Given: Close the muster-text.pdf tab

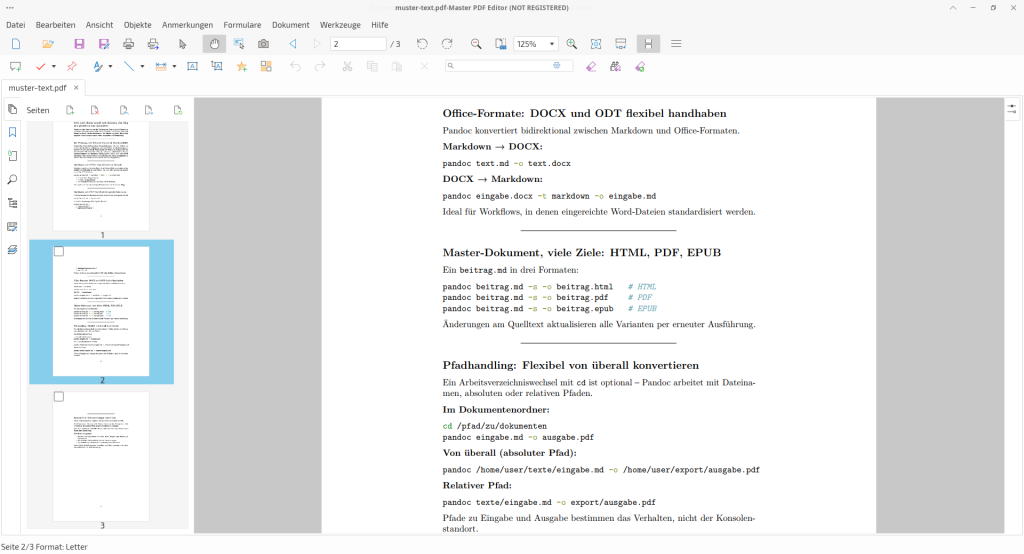Looking at the screenshot, I should (x=76, y=88).
